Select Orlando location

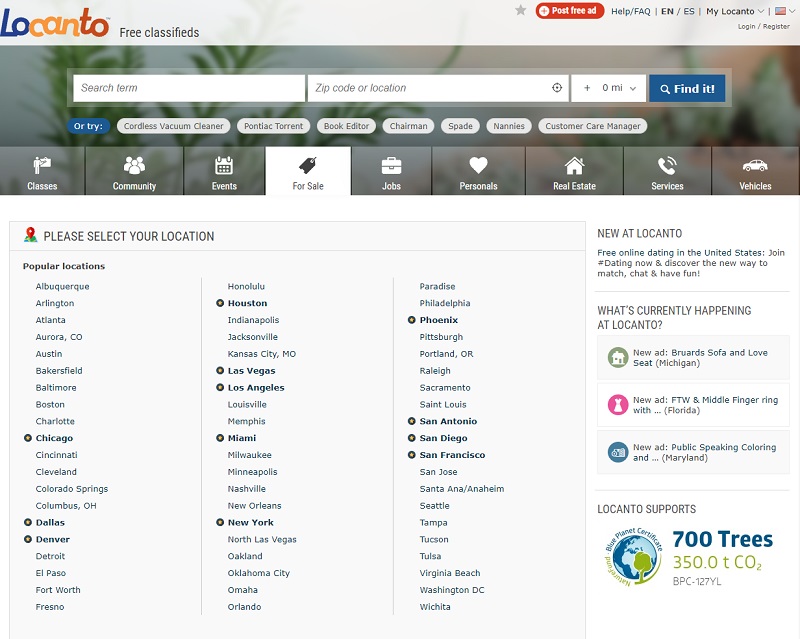[244, 606]
